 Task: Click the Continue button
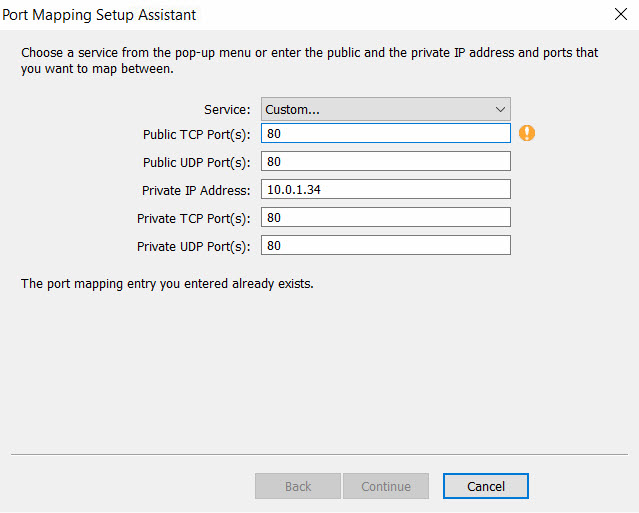pos(386,486)
